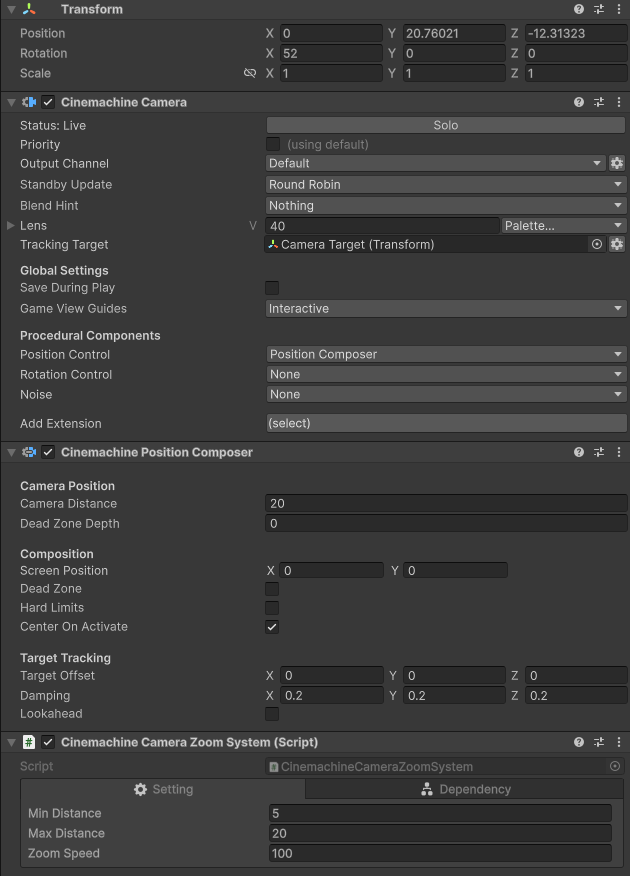Image resolution: width=630 pixels, height=876 pixels.
Task: Disable Cinemachine Position Composer component checkbox
Action: pos(48,452)
